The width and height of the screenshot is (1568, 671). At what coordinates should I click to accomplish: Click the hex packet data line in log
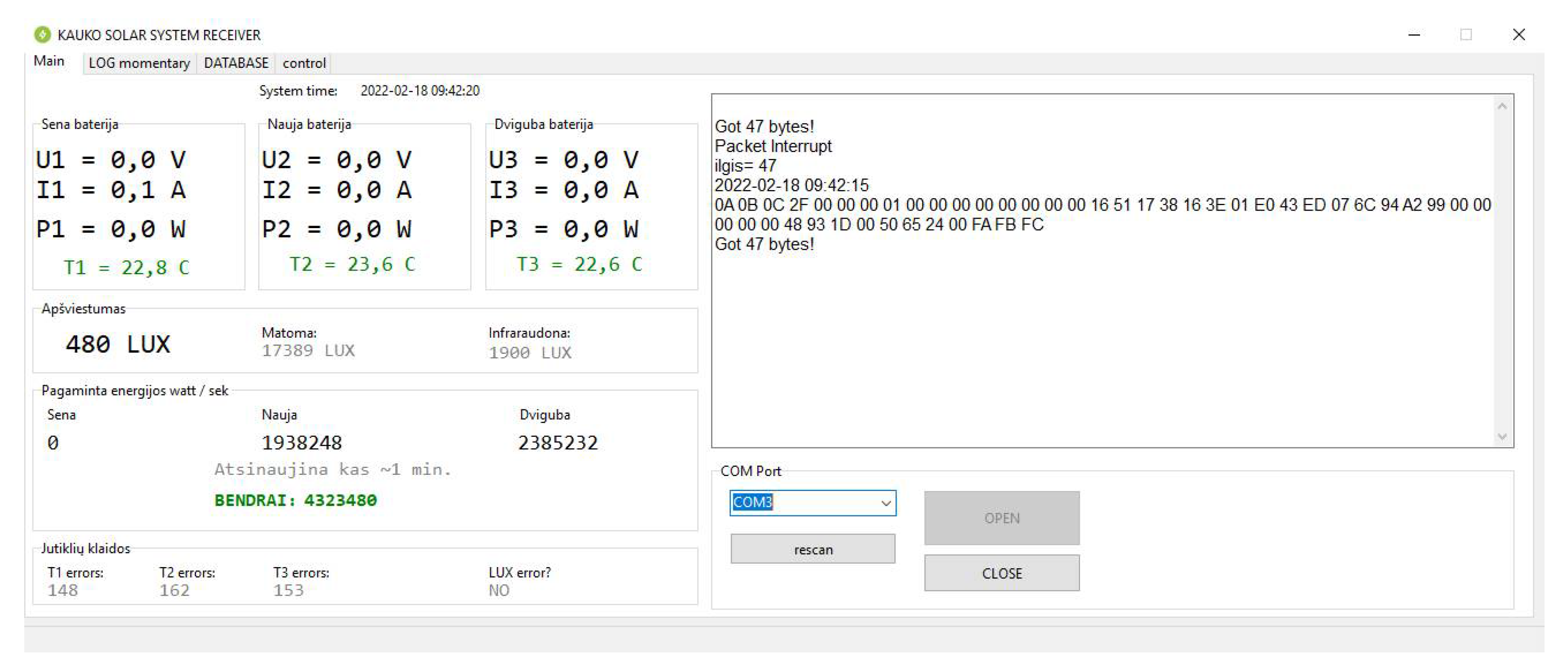(1102, 205)
